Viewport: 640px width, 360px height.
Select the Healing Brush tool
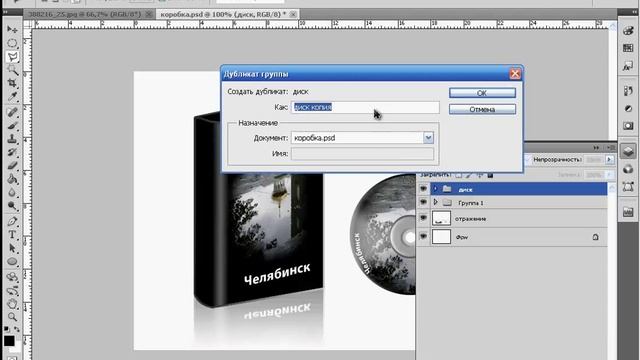point(12,112)
